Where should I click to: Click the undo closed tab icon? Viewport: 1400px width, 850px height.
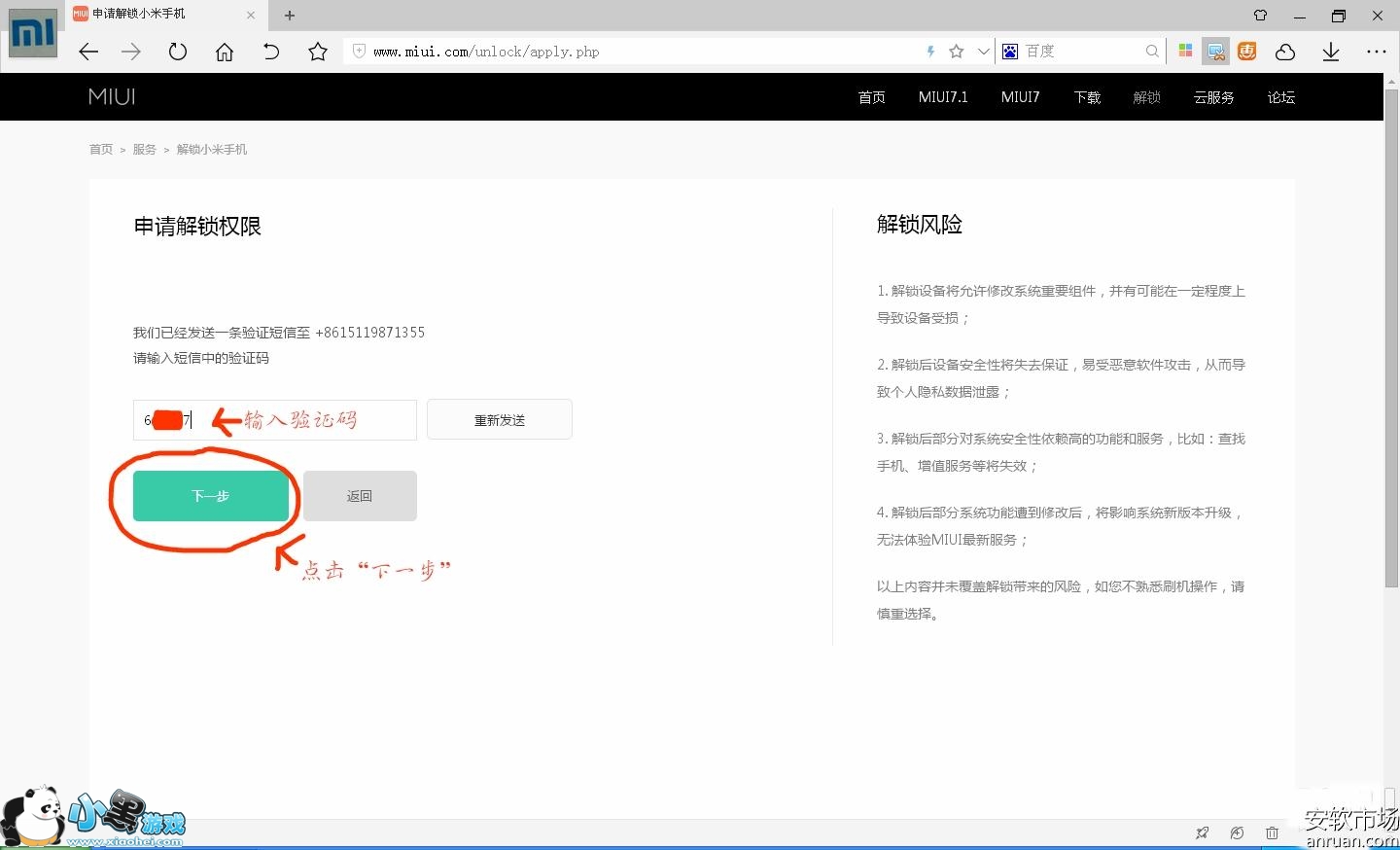pos(271,52)
